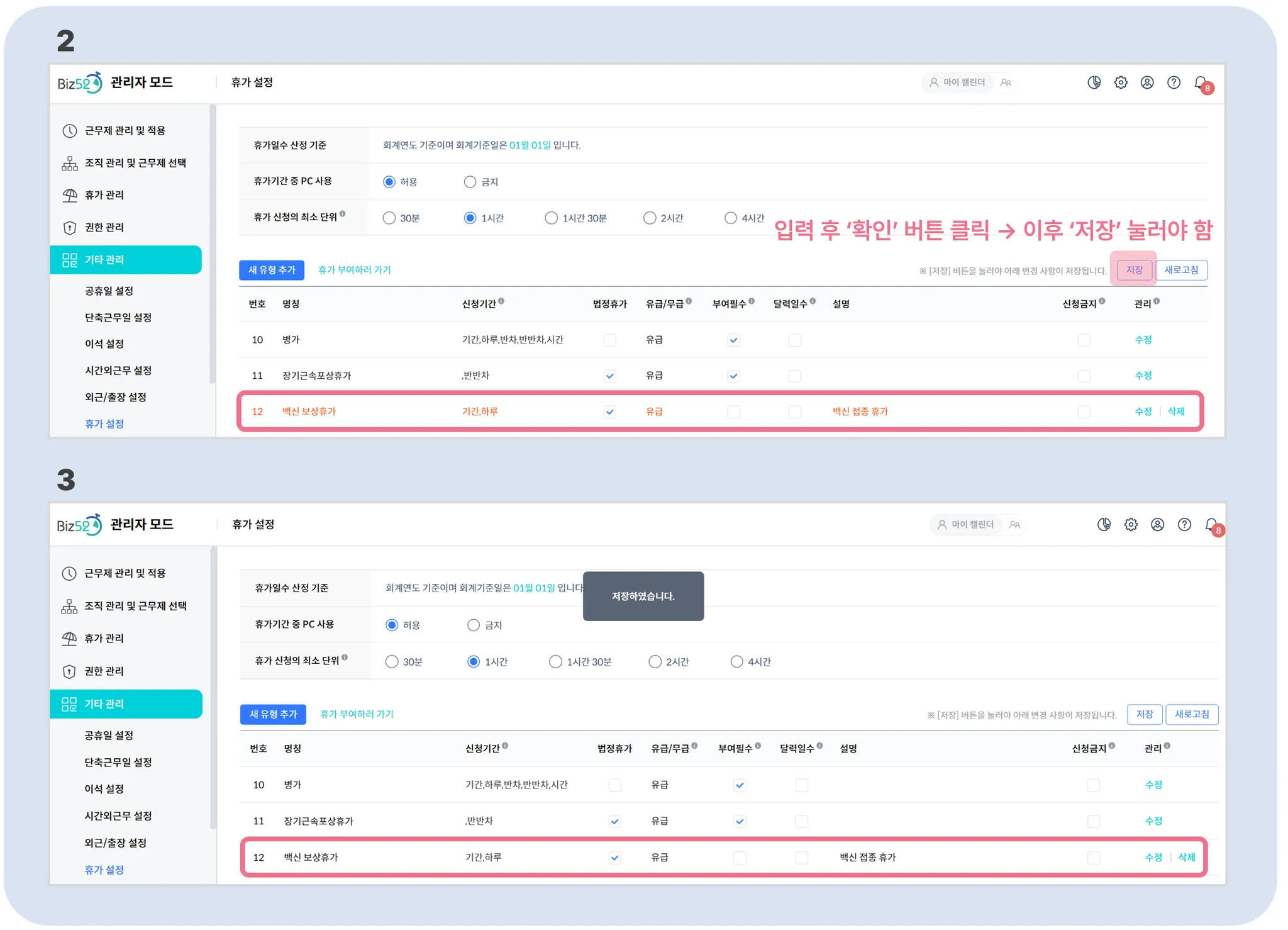This screenshot has width=1288, height=930.
Task: Open the user profile icon in top header
Action: pyautogui.click(x=1147, y=82)
